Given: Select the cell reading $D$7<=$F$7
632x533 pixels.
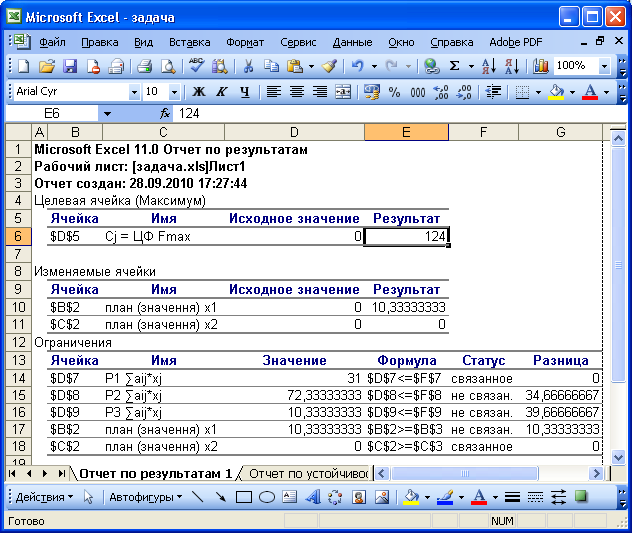Looking at the screenshot, I should click(x=406, y=378).
